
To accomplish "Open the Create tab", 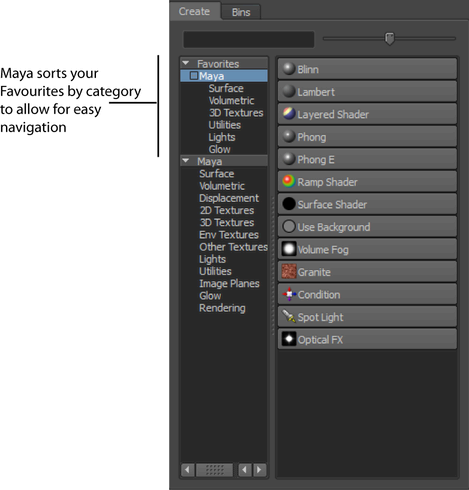I will point(194,11).
